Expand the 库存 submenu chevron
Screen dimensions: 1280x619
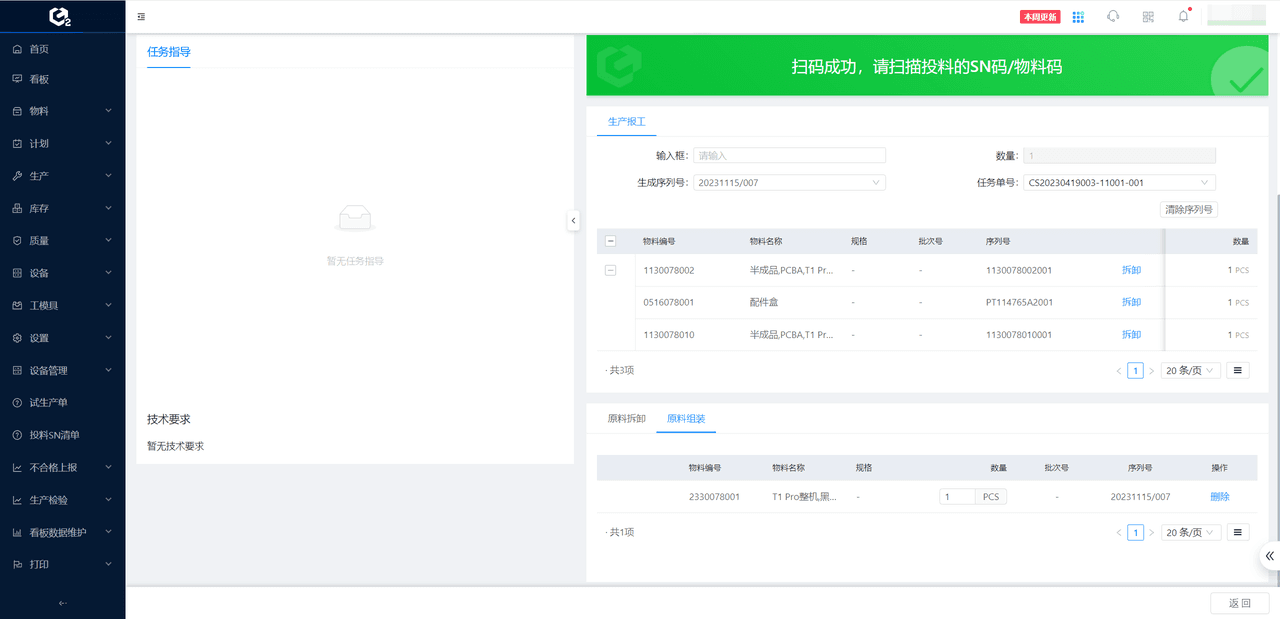[108, 208]
